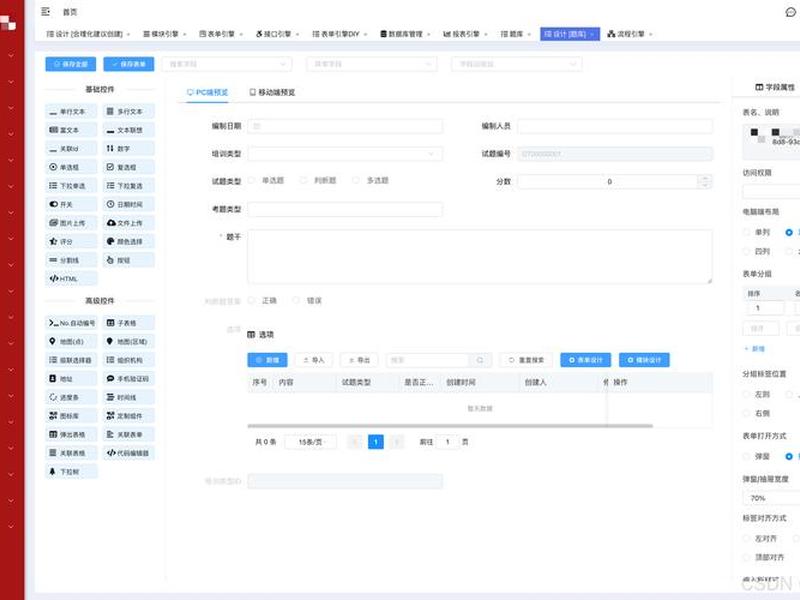Choose the 数字 number control
Viewport: 800px width, 600px height.
129,148
